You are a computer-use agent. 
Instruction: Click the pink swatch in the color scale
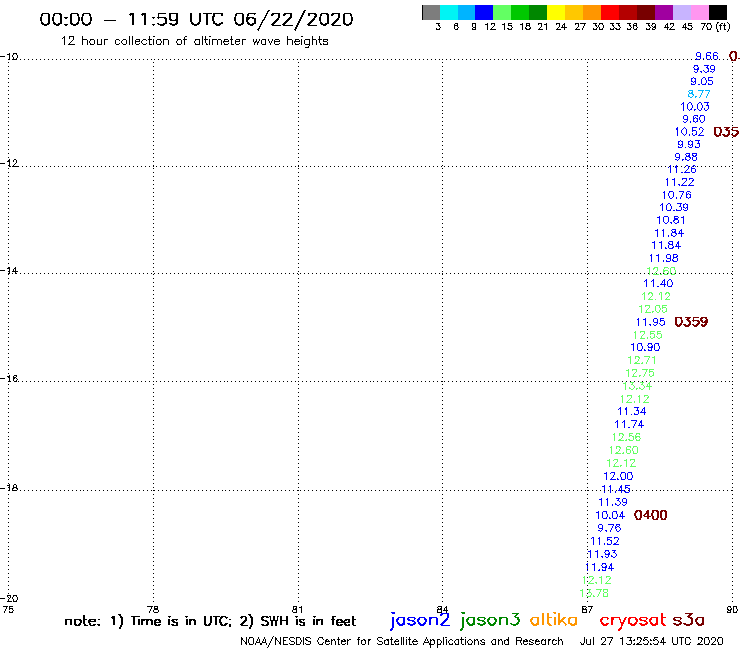(700, 12)
